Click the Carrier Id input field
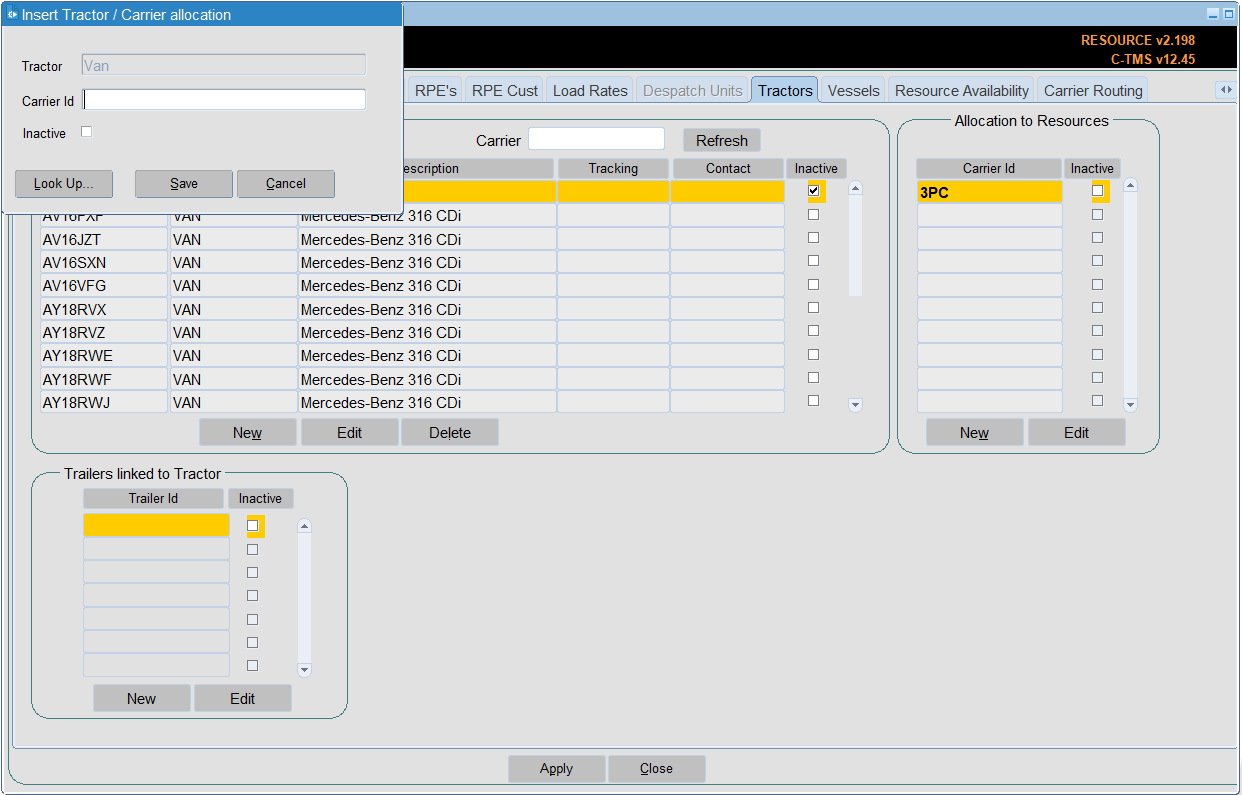The width and height of the screenshot is (1242, 795). tap(225, 99)
